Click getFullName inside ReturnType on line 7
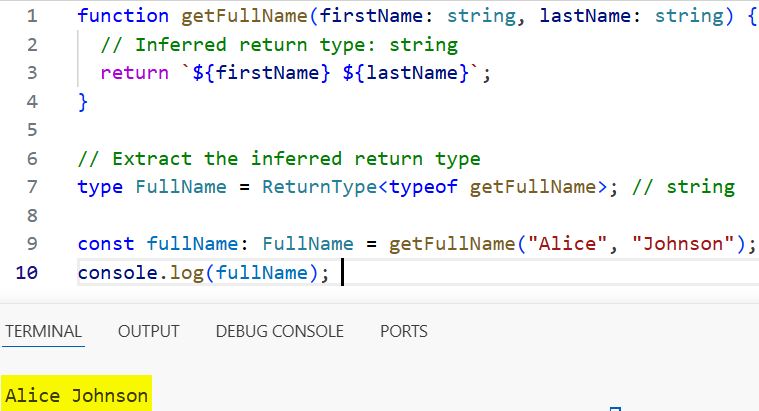Screen dimensions: 759x411 pos(533,187)
